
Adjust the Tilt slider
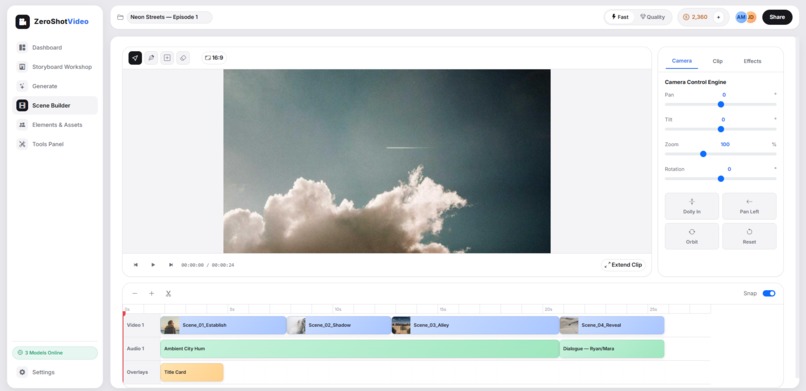tap(721, 129)
